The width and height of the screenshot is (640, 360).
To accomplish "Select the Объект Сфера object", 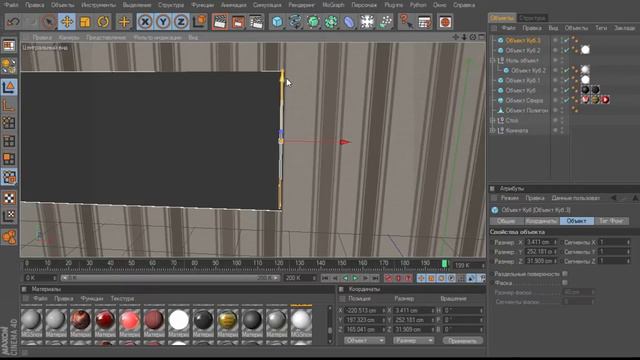I will pyautogui.click(x=524, y=100).
